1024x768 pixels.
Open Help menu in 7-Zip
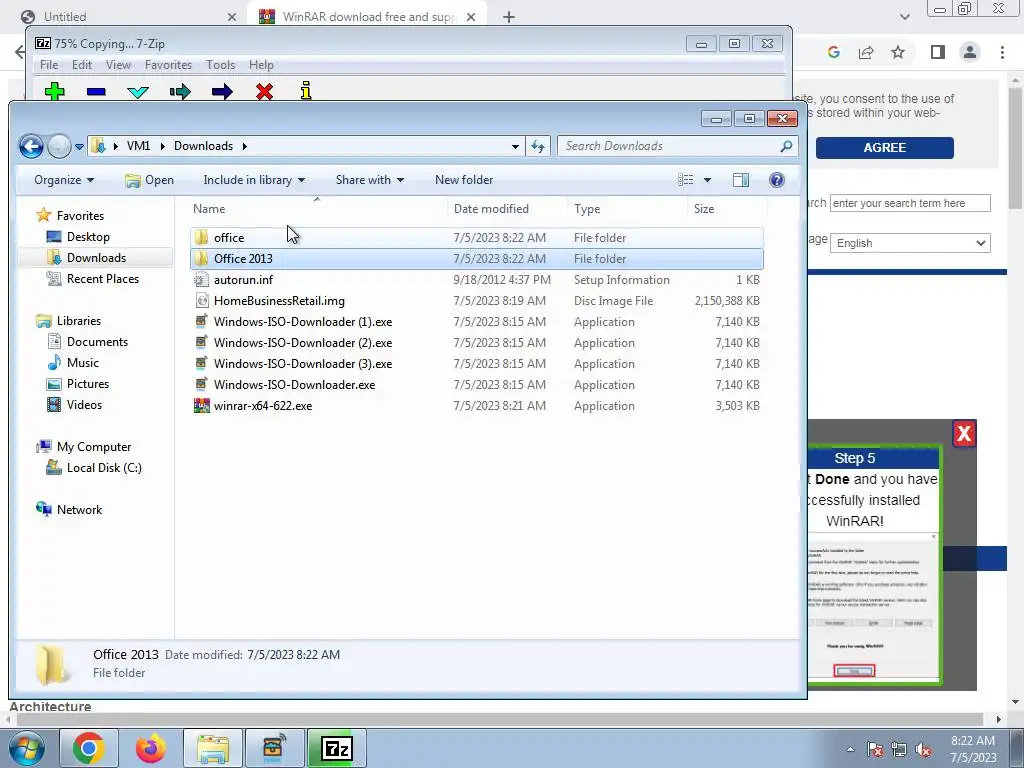(261, 65)
